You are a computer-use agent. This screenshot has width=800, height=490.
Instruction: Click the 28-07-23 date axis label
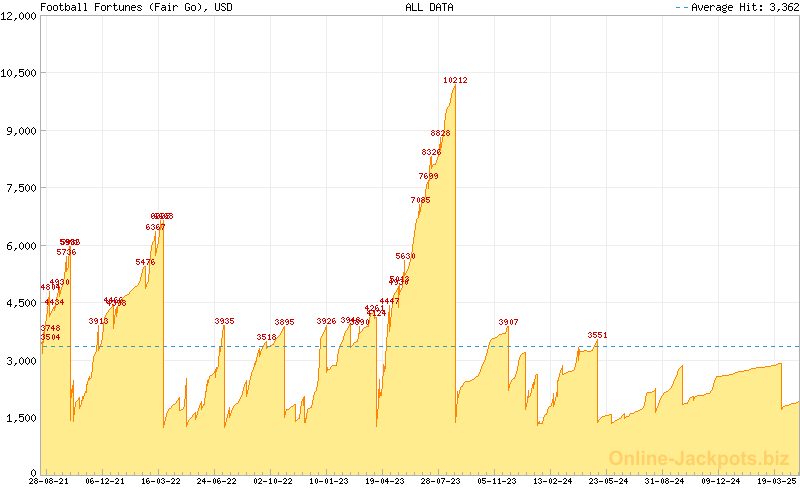tap(440, 481)
